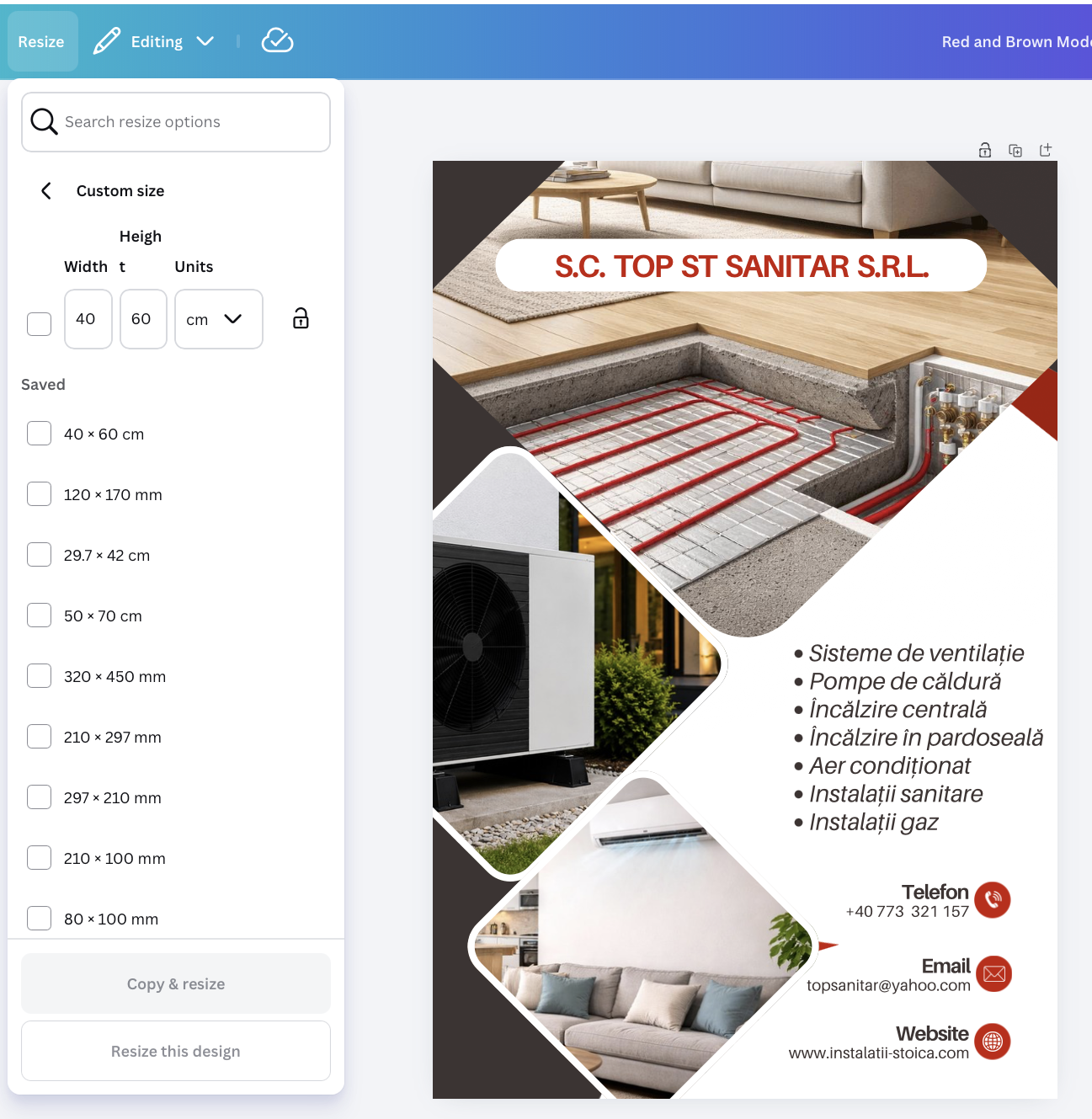
Task: Click the Search resize options field
Action: pos(176,122)
